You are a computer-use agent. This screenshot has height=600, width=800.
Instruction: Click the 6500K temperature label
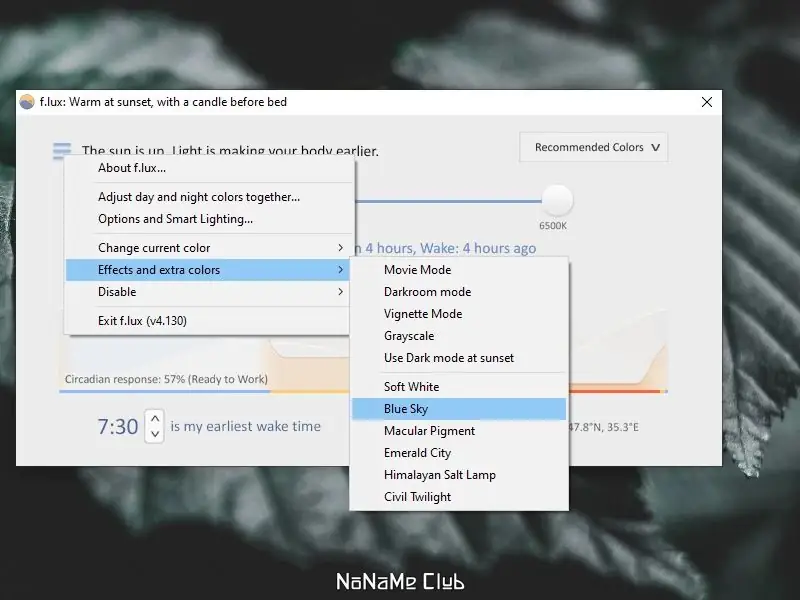pos(553,226)
